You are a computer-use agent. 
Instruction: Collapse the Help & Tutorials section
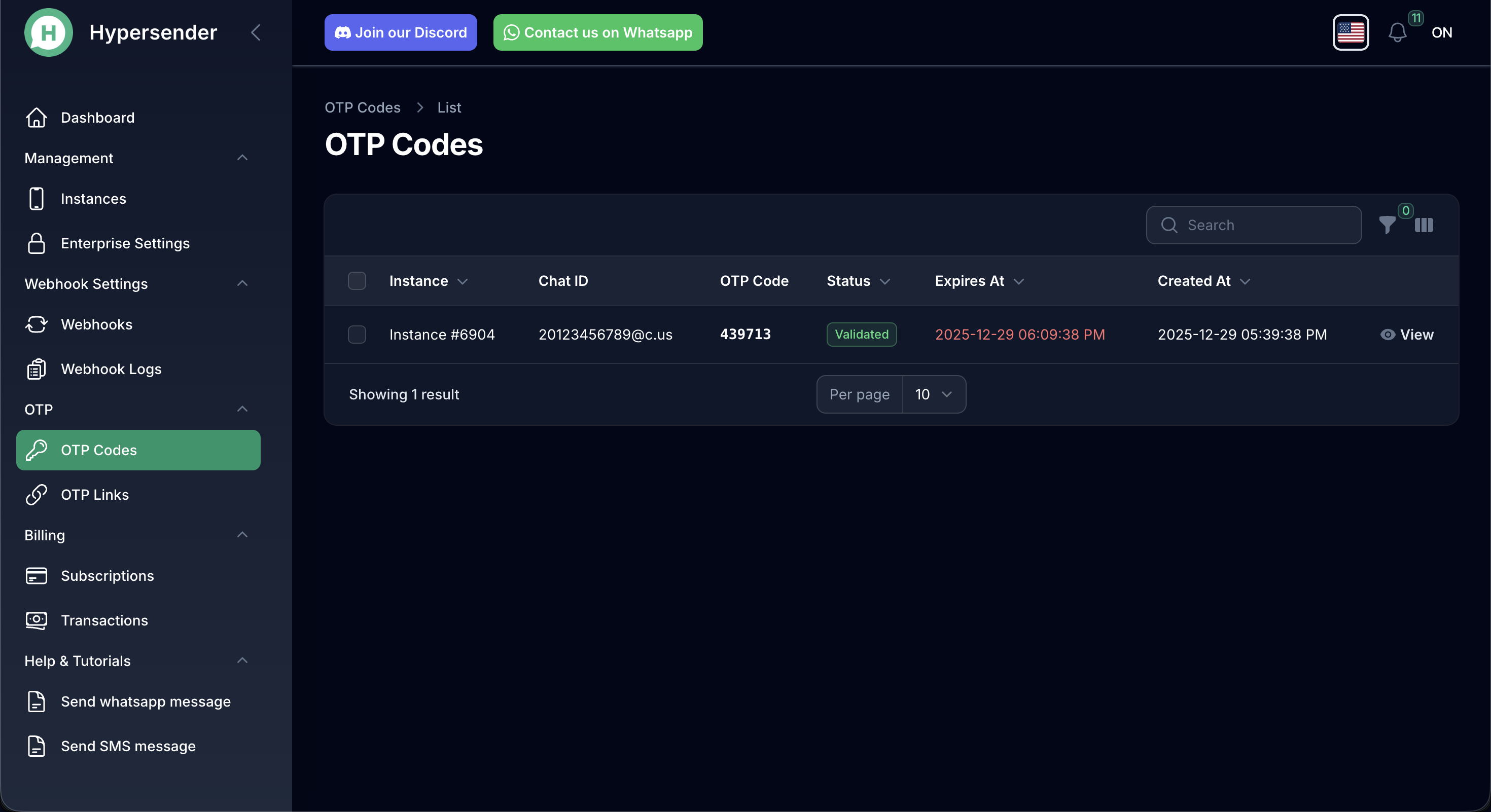242,660
